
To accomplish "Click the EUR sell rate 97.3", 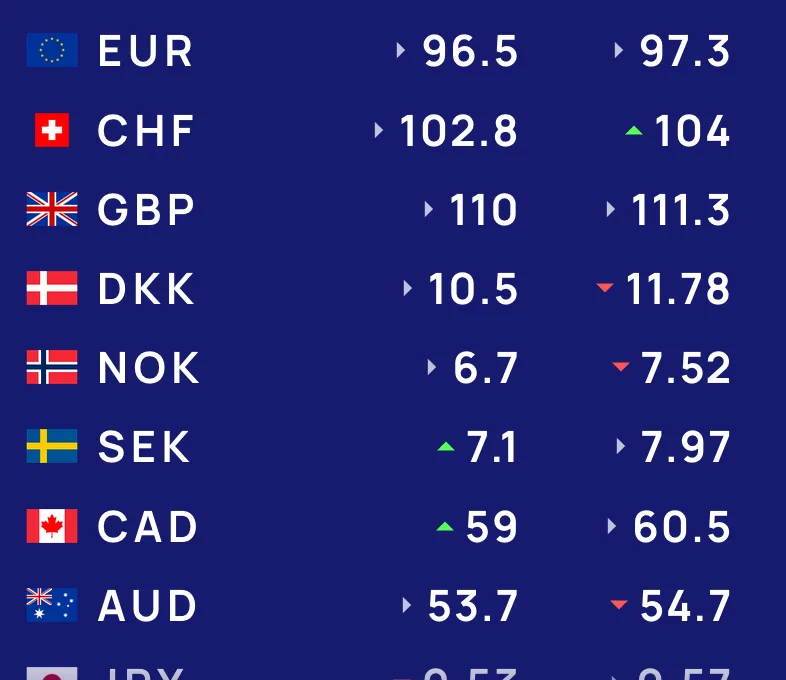I will (x=685, y=51).
